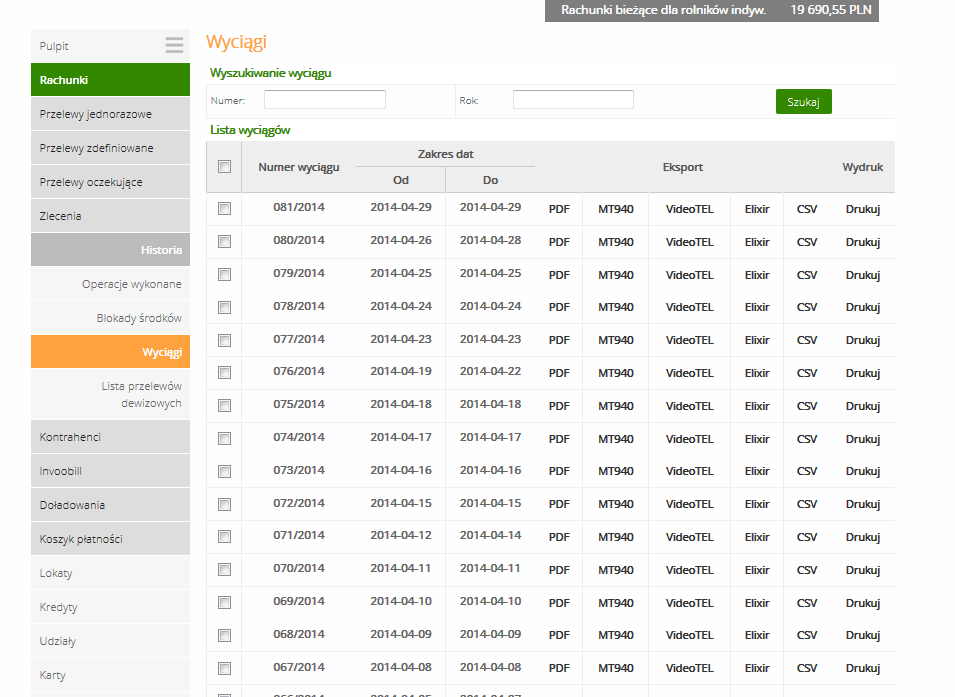Export statement 070/2014 as VideoTEL

689,570
